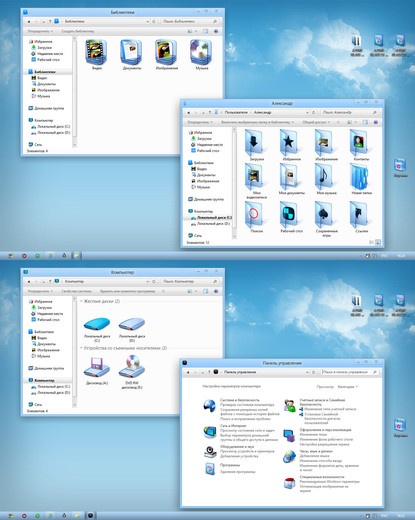Image resolution: width=415 pixels, height=520 pixels.
Task: Open Упорядочить dropdown in Александр window
Action: [200, 122]
